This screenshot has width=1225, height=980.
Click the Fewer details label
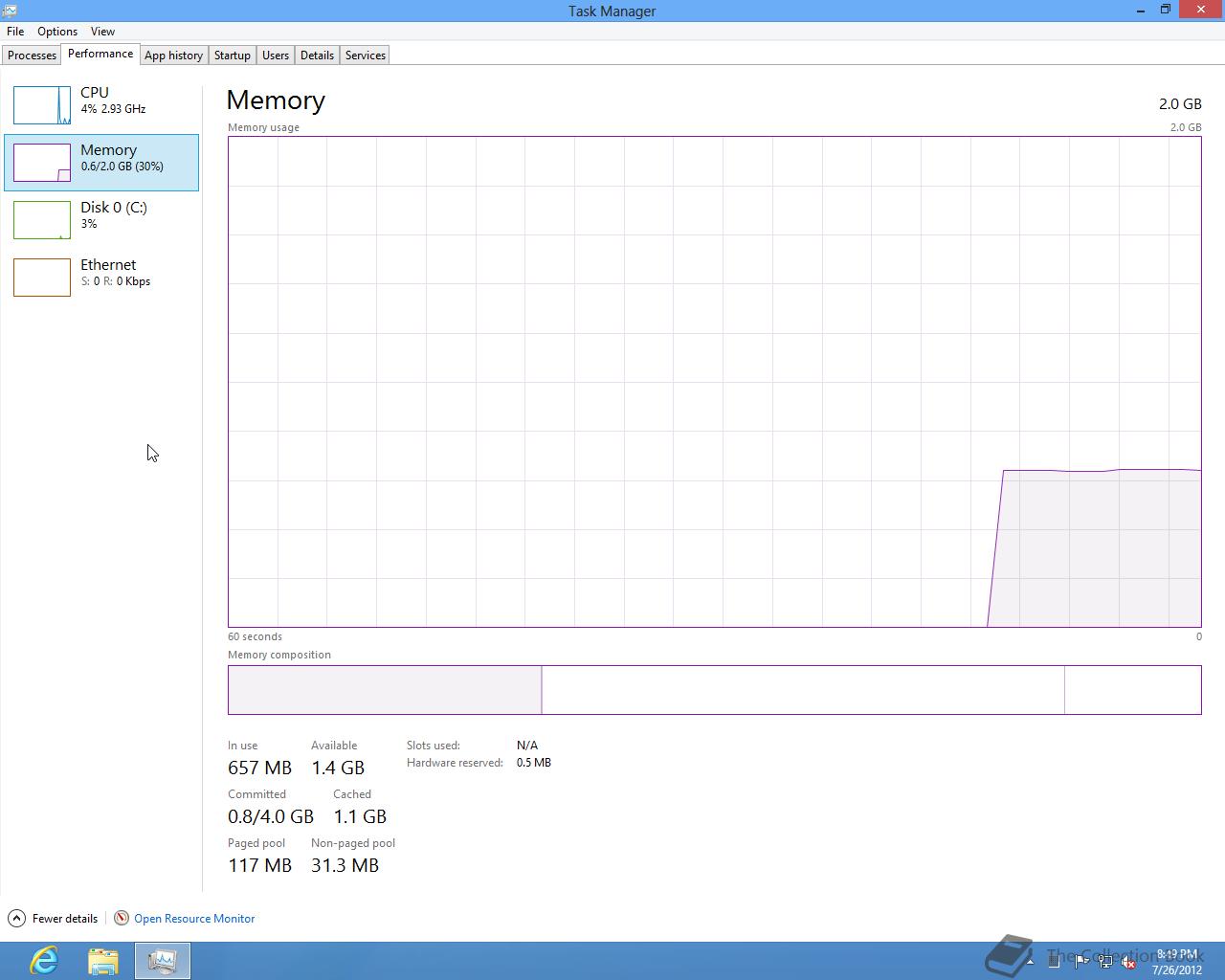[x=65, y=919]
